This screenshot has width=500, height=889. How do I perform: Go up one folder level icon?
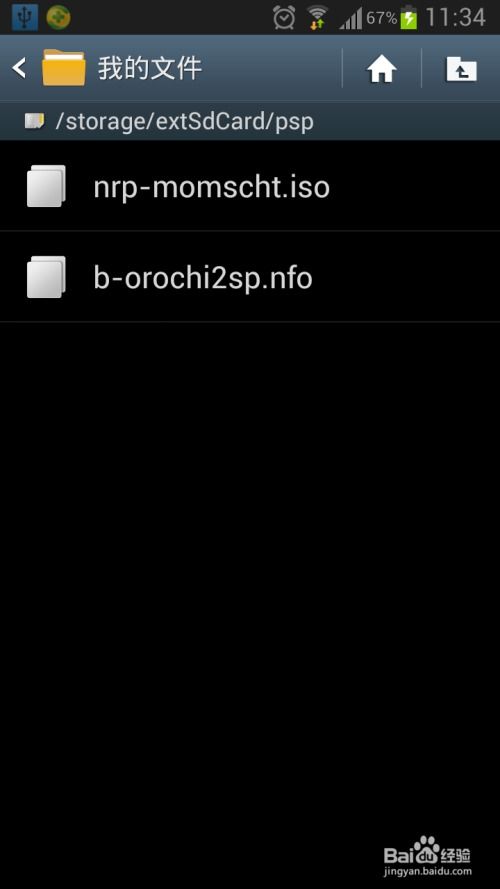click(461, 69)
